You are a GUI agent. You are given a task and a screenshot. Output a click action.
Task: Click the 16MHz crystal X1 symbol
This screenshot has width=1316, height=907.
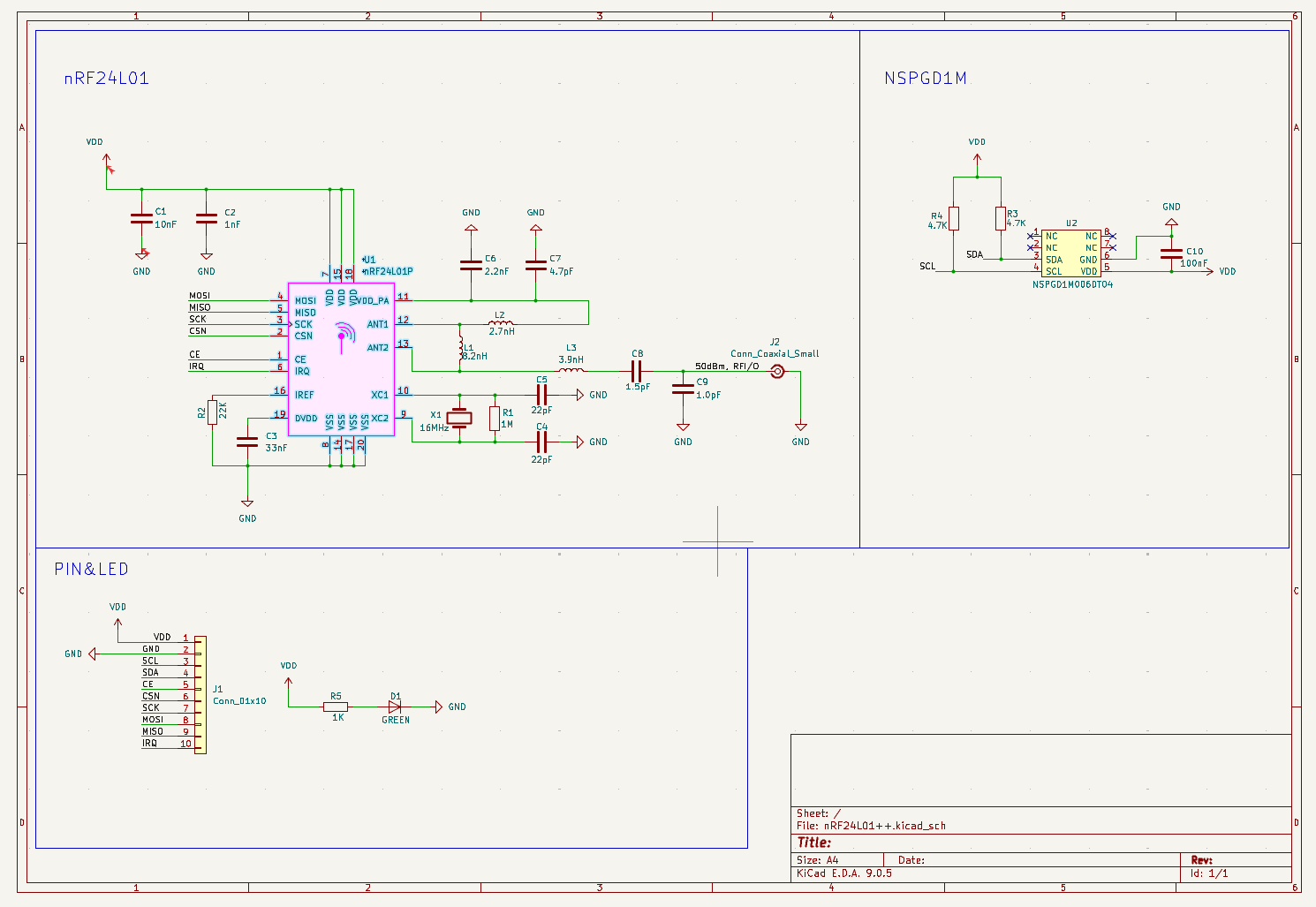click(x=459, y=418)
